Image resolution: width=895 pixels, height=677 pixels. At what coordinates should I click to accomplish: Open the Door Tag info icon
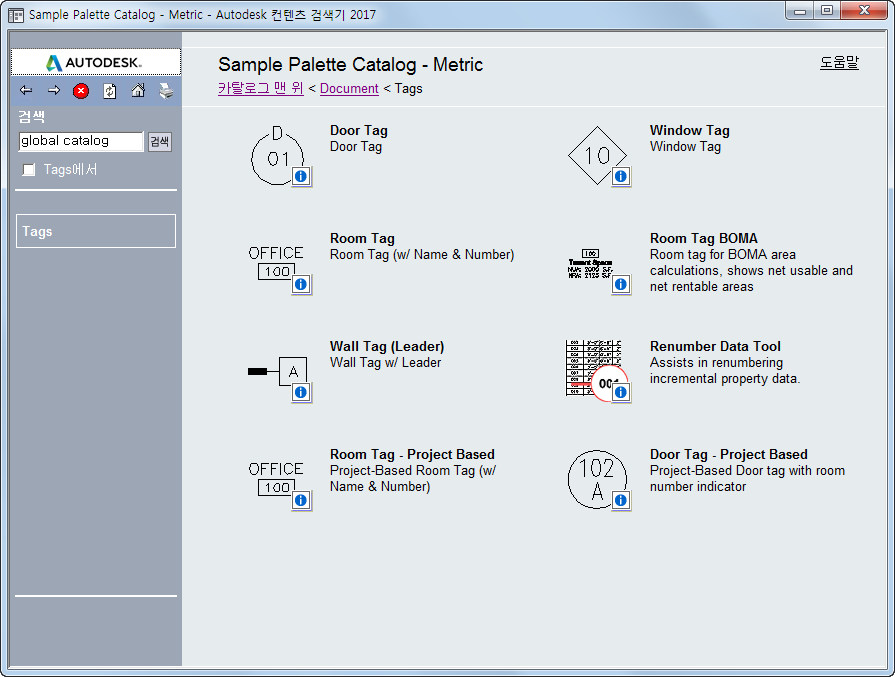coord(301,176)
